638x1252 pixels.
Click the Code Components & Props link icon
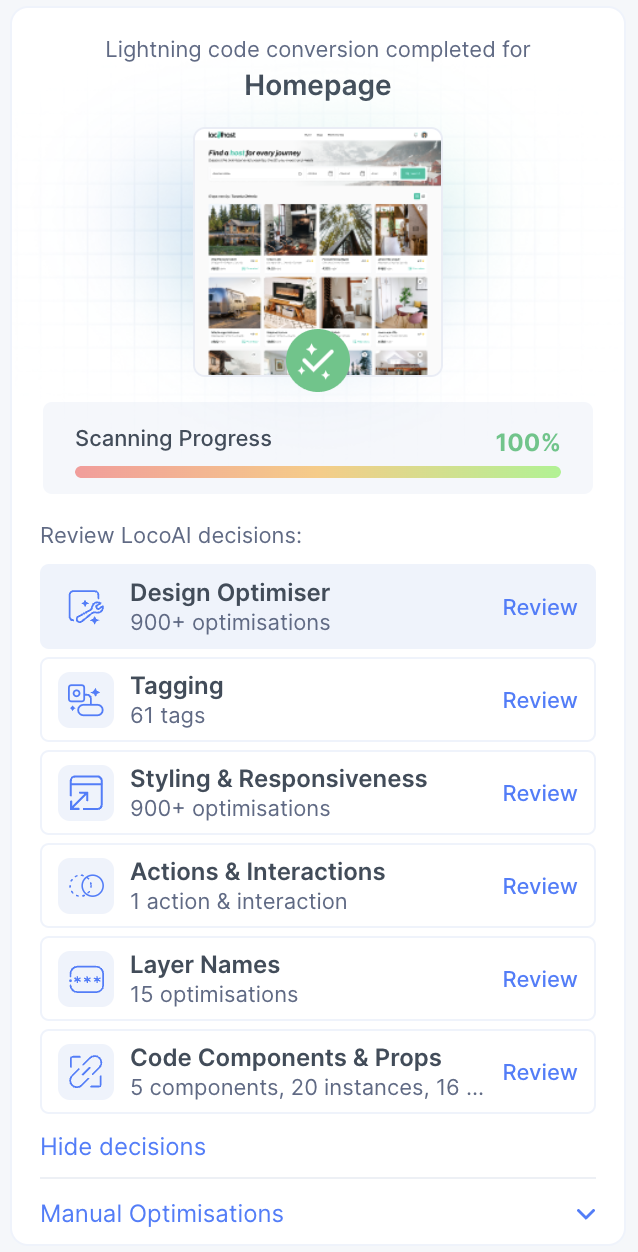coord(85,1071)
